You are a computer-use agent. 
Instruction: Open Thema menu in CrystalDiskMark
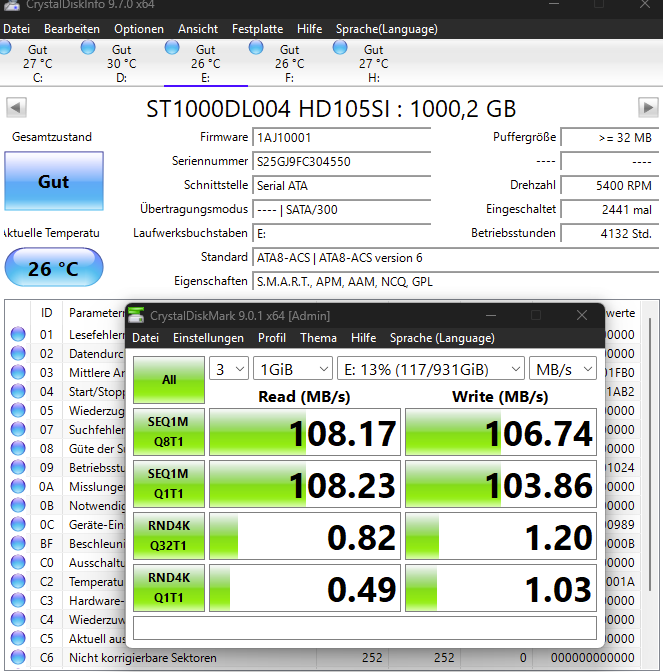(318, 338)
